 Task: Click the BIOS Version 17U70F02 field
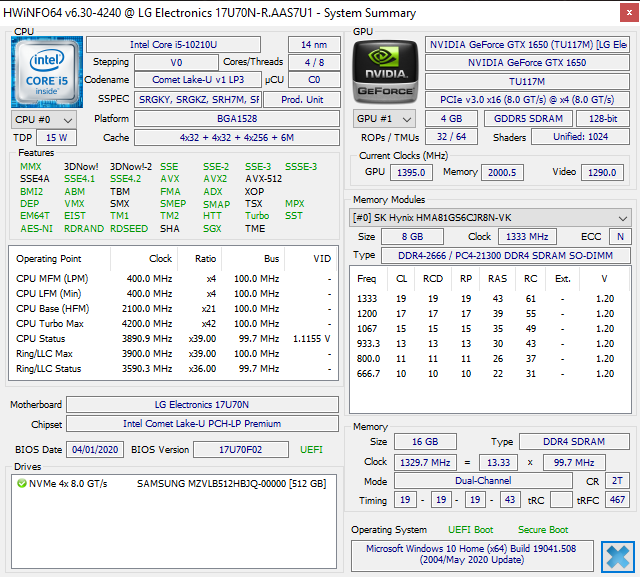241,450
